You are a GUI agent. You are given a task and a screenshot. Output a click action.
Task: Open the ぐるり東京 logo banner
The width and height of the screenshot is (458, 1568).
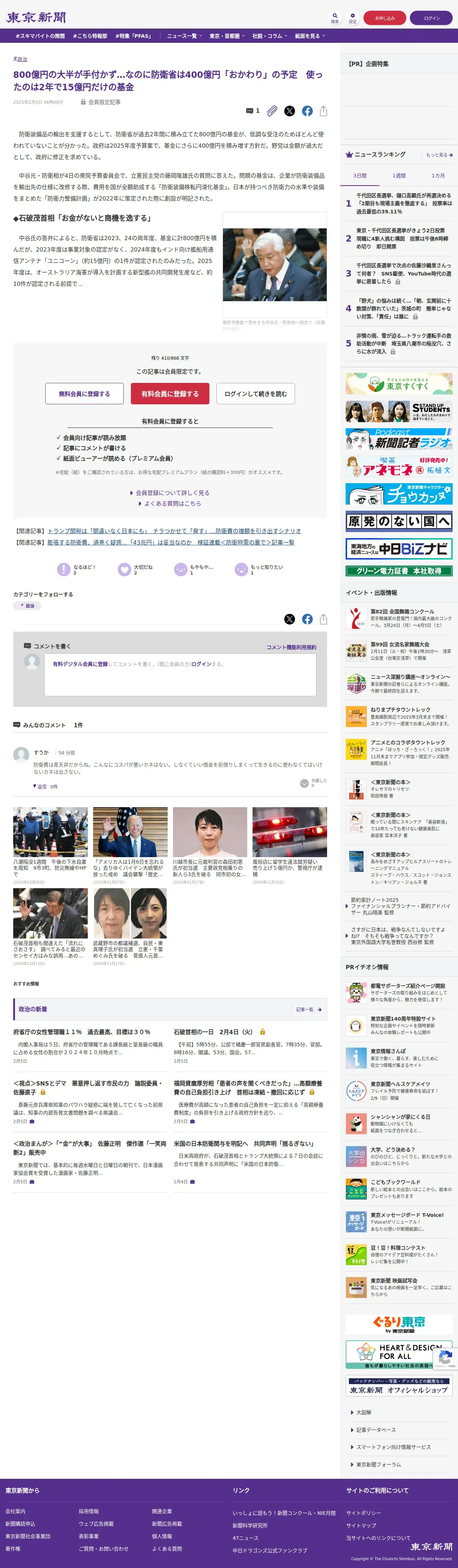pos(399,1325)
